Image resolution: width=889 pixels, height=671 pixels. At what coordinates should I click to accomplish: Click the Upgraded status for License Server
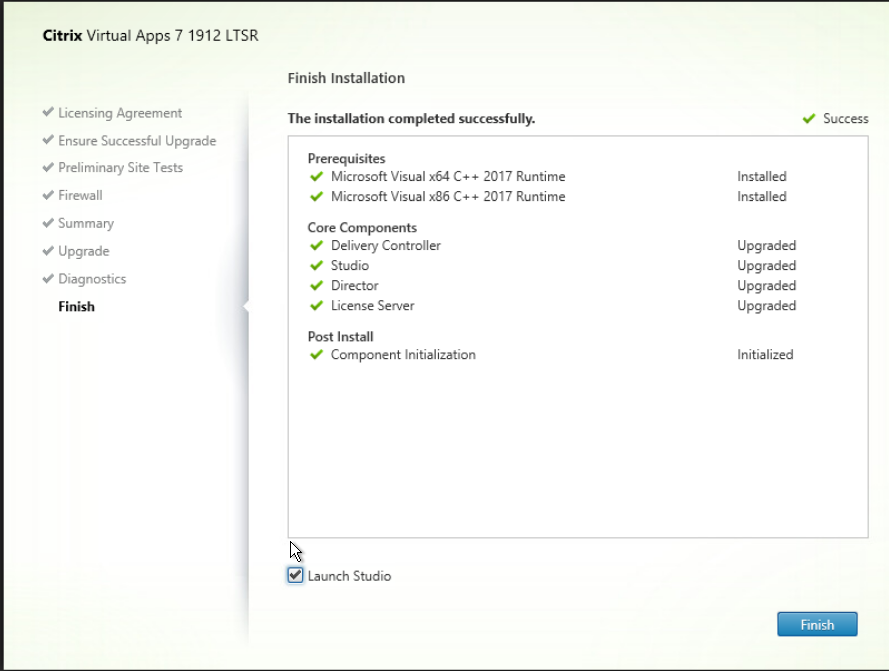tap(767, 306)
